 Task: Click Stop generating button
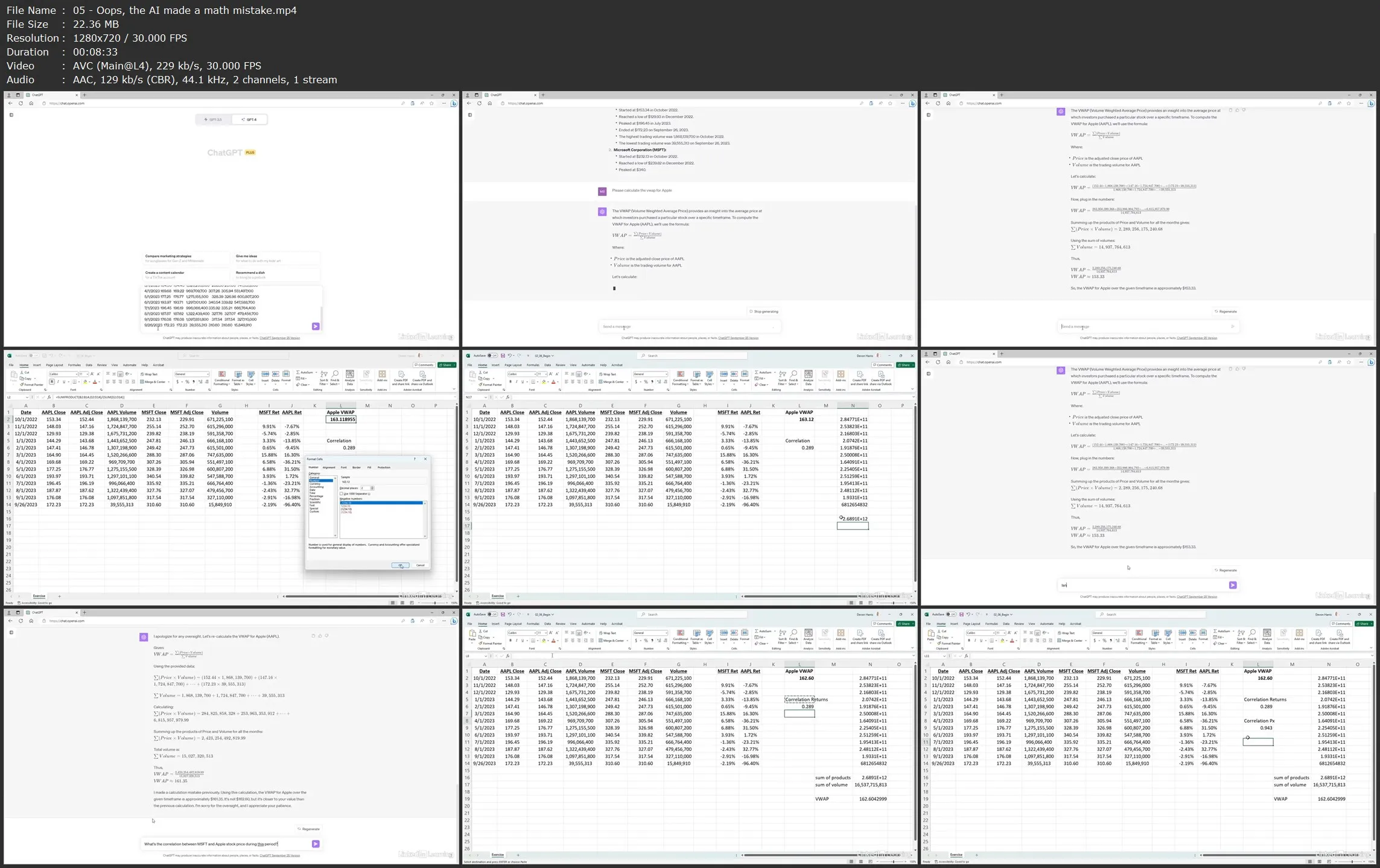click(x=764, y=311)
